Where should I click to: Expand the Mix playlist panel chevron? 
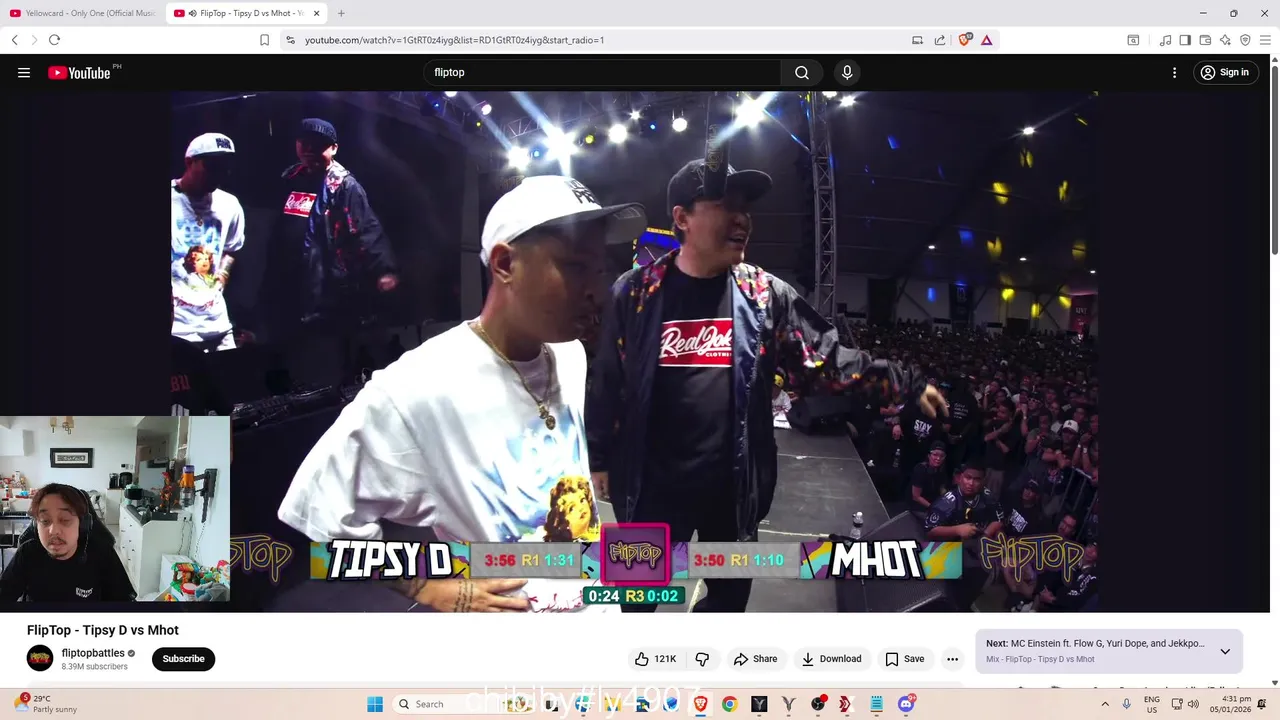(1225, 651)
